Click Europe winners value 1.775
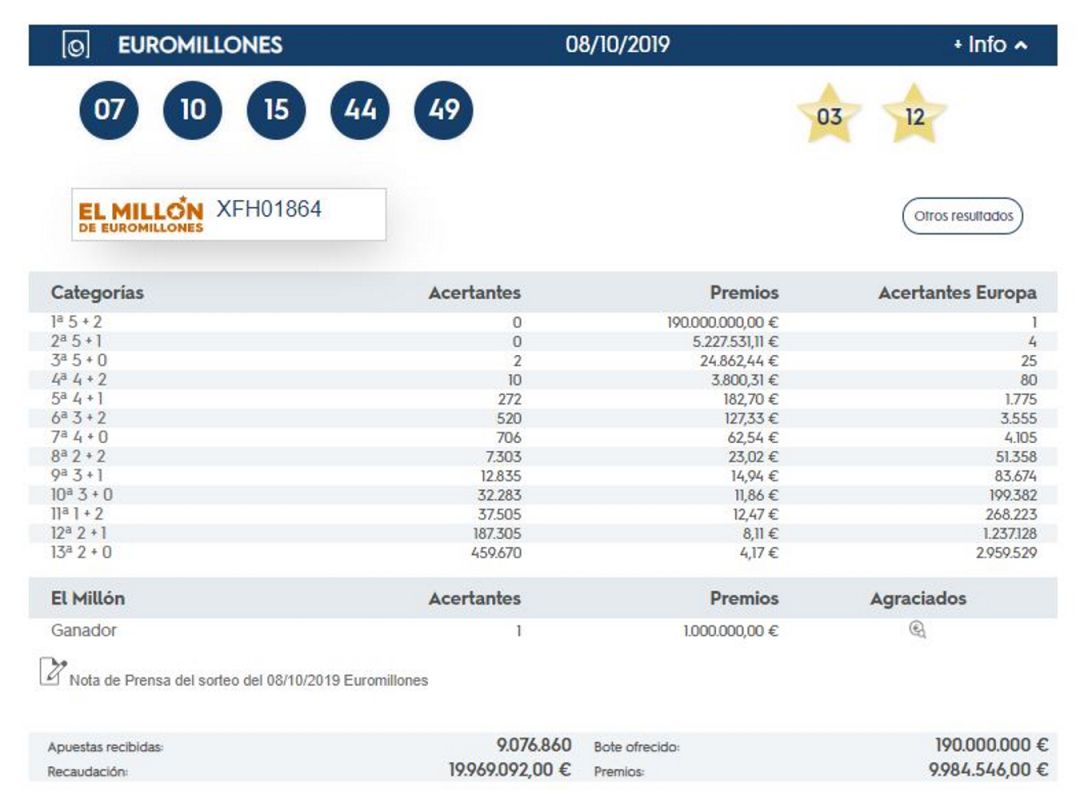Screen dimensions: 1080x806 1019,400
